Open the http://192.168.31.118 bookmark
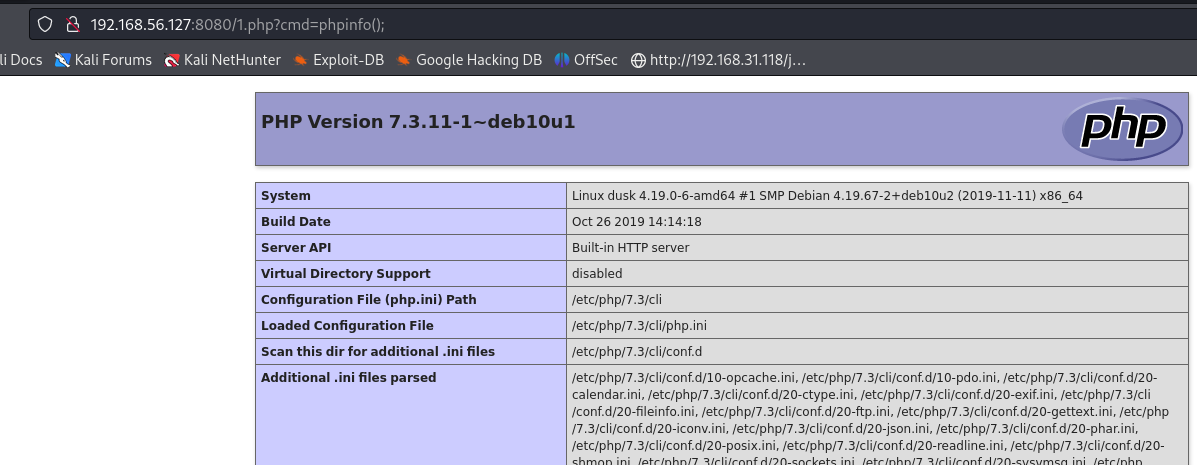 pos(718,60)
